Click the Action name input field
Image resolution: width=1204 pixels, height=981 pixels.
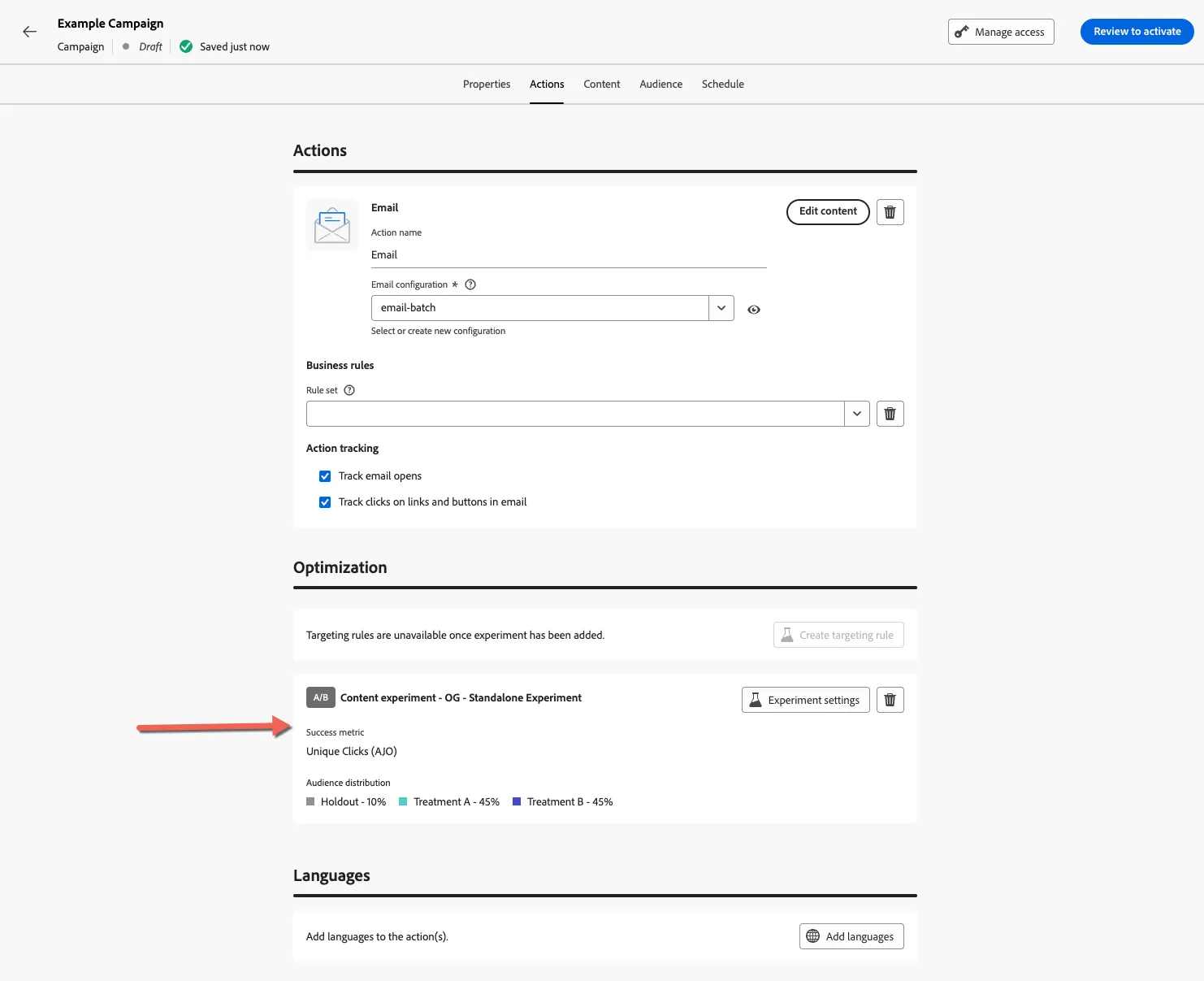coord(569,255)
